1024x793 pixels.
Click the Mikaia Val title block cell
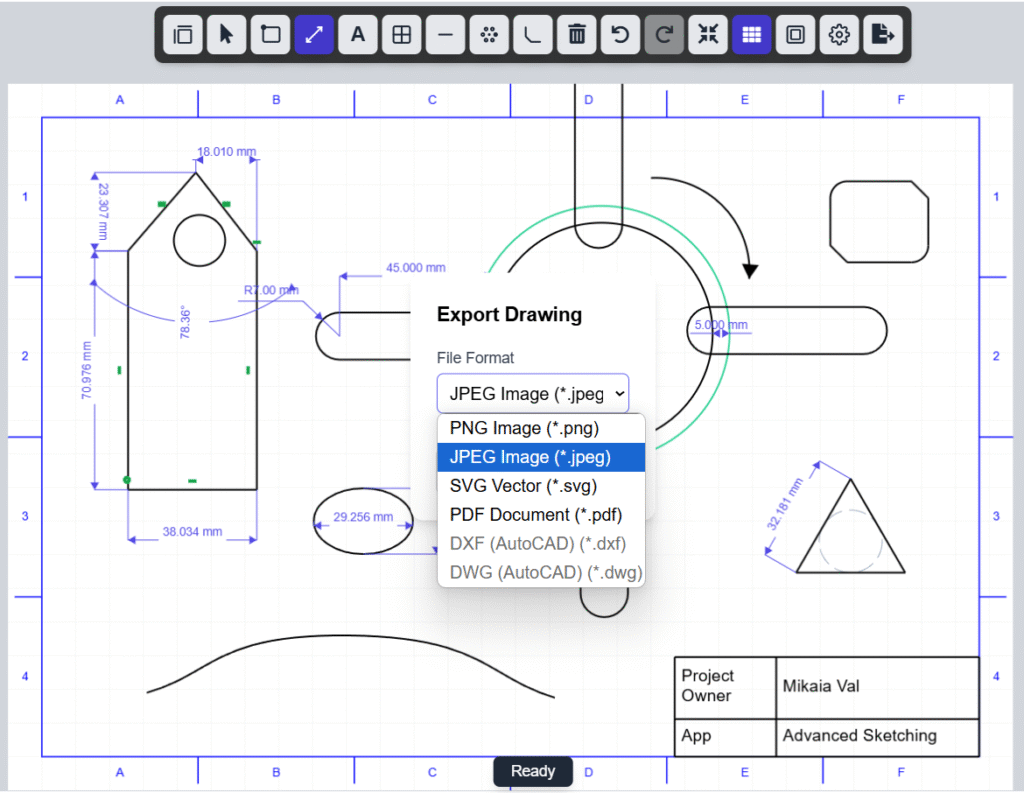[x=876, y=687]
